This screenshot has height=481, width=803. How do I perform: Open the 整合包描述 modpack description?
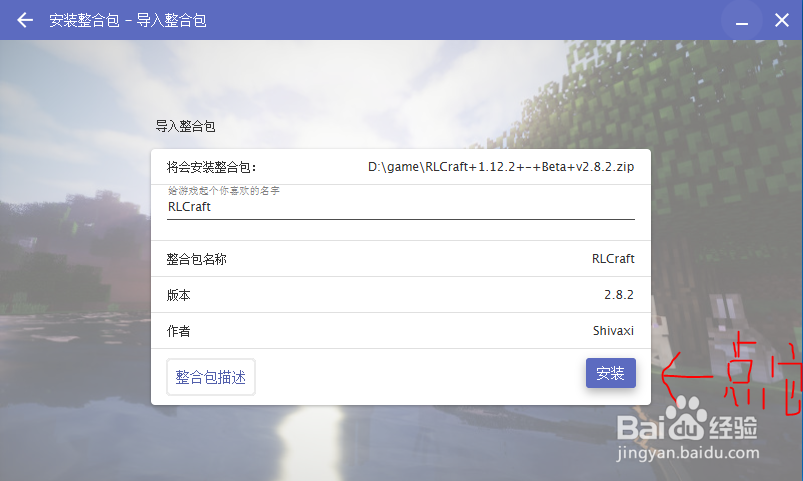pos(210,377)
